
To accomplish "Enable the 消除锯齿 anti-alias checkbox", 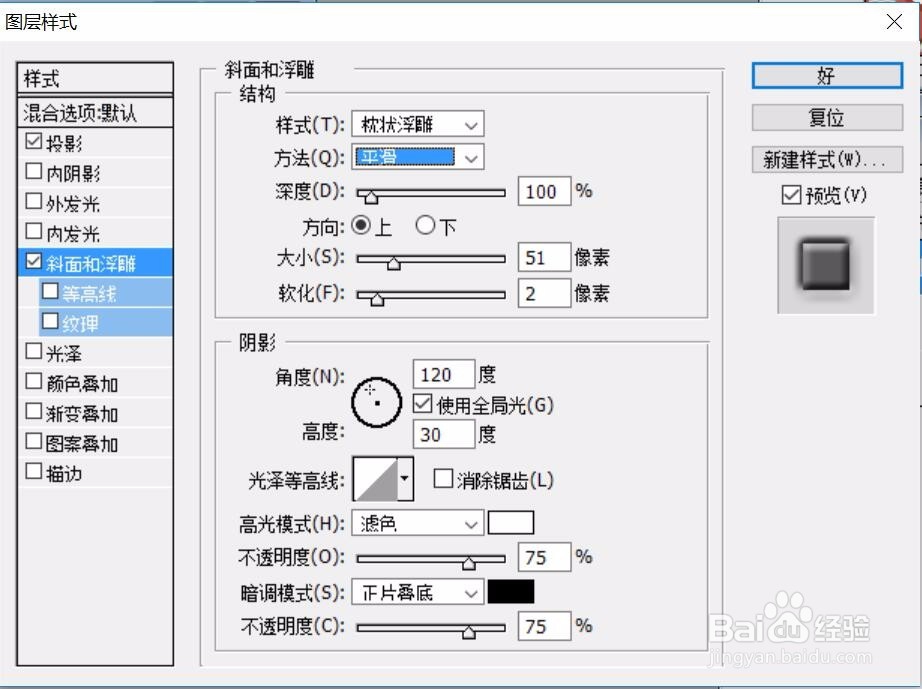I will click(x=443, y=479).
